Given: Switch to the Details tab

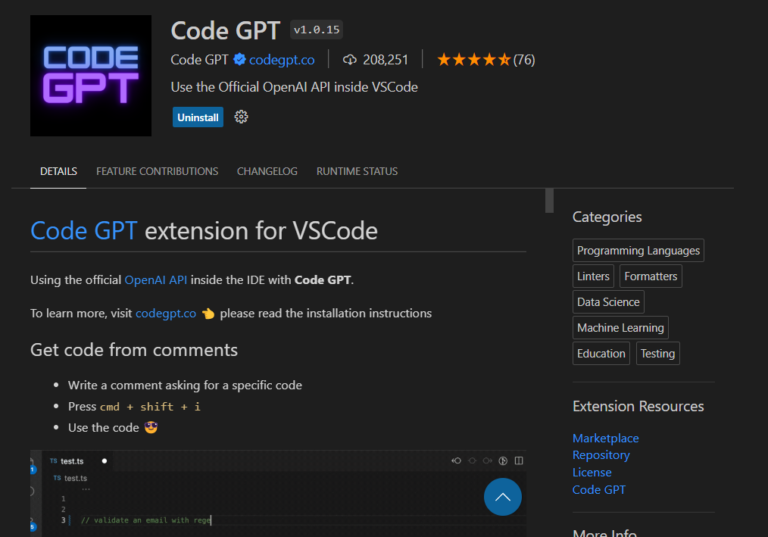Looking at the screenshot, I should [58, 171].
